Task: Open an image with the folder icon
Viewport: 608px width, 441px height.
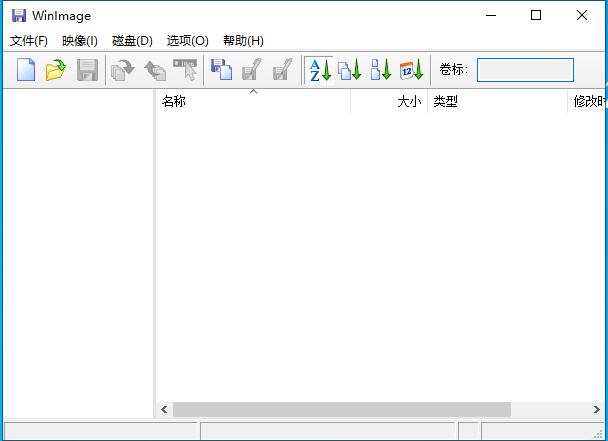Action: click(x=56, y=70)
